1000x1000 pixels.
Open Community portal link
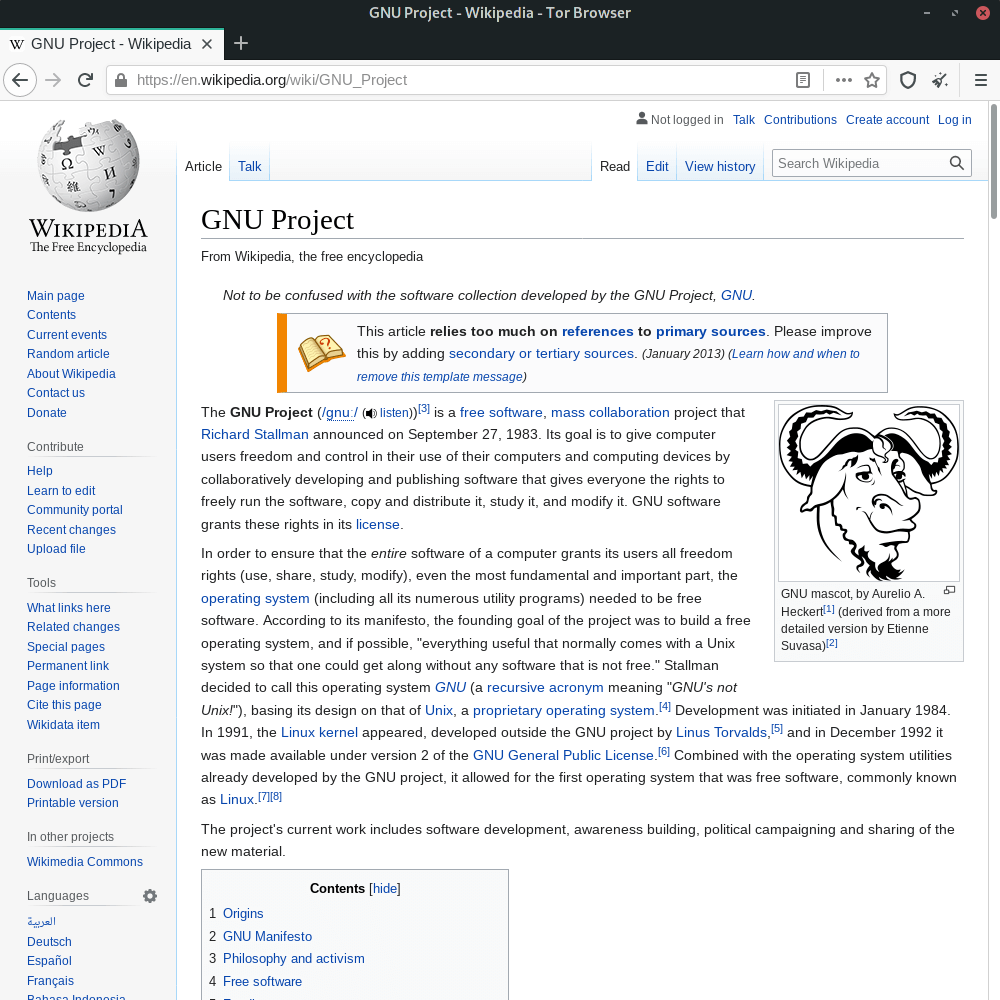[x=75, y=510]
